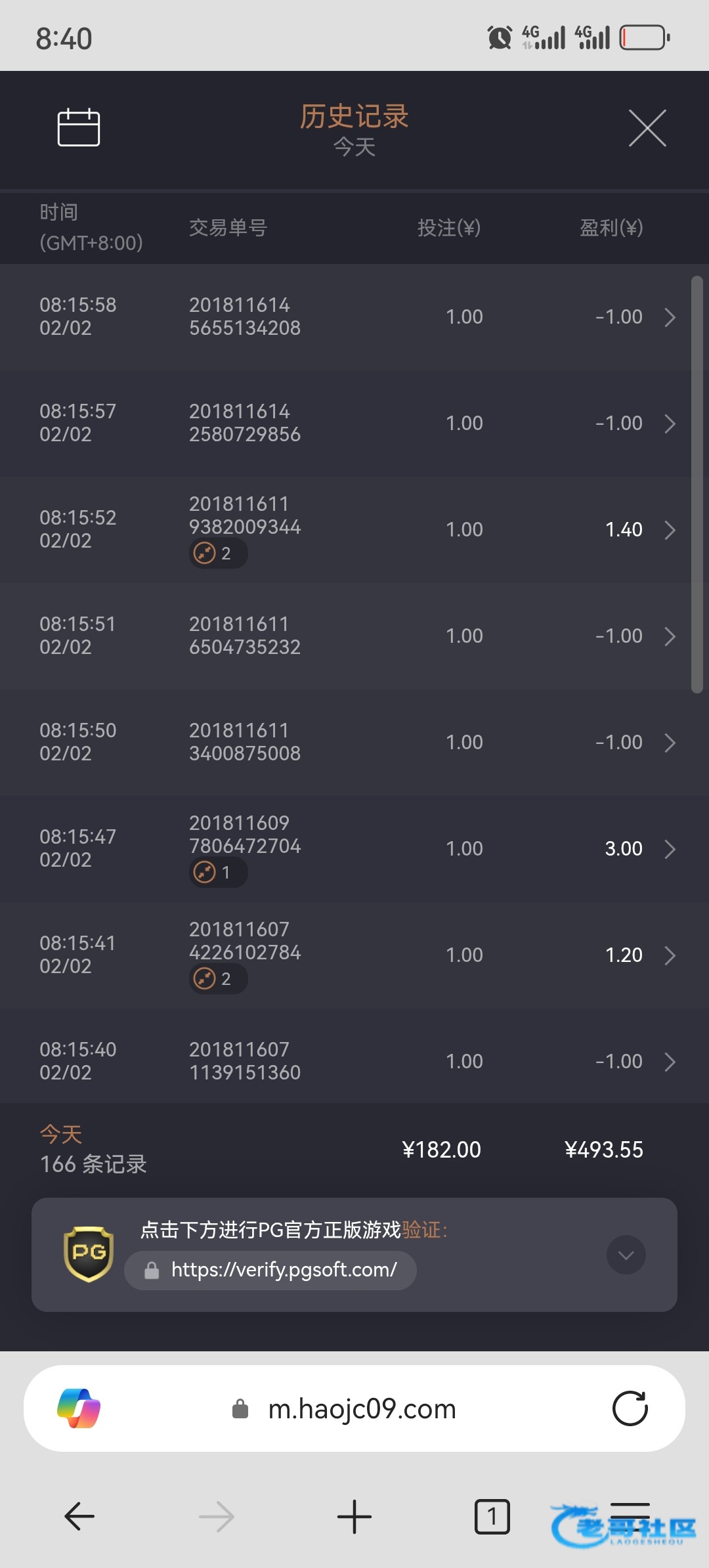The width and height of the screenshot is (709, 1568).
Task: Tap the 历史记录 今天 header title
Action: point(354,129)
